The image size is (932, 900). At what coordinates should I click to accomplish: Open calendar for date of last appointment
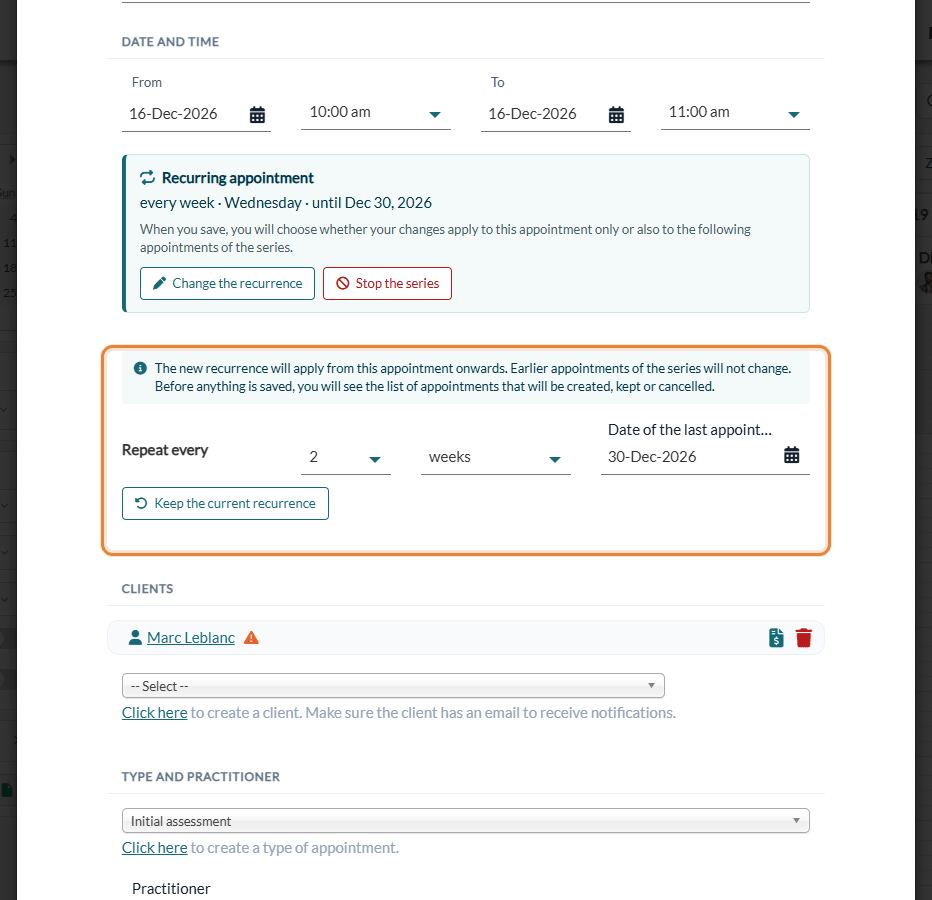(x=791, y=455)
